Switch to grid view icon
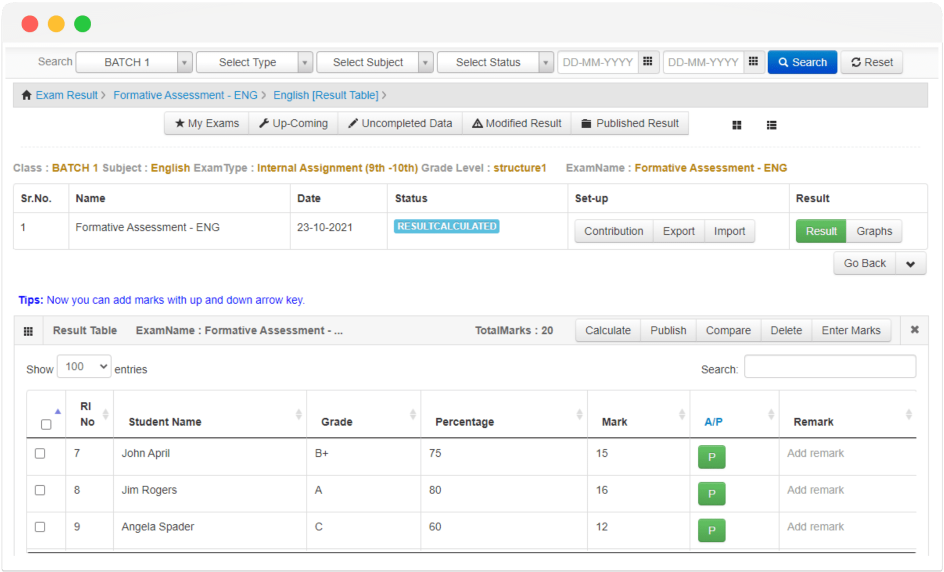The height and width of the screenshot is (572, 944). coord(736,125)
